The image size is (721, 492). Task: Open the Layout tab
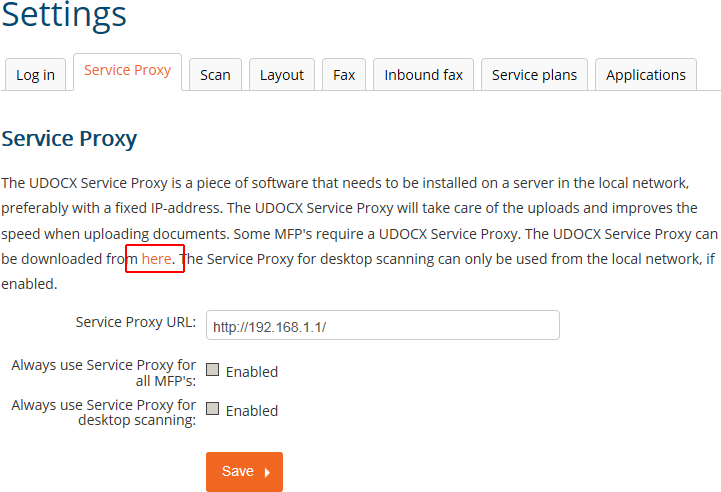pos(282,74)
